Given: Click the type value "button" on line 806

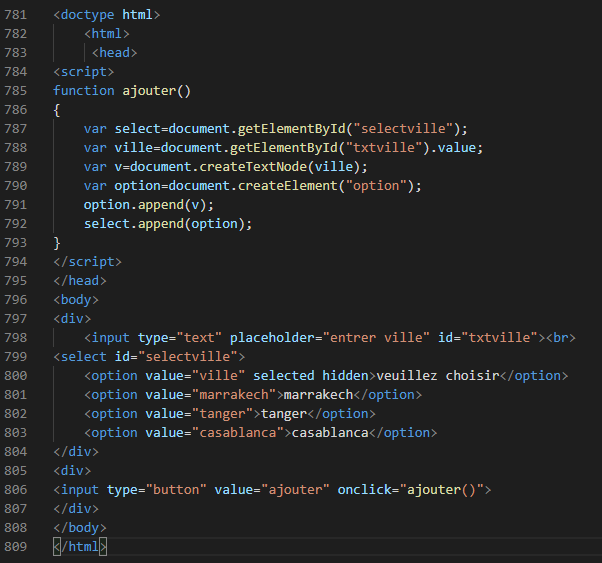Looking at the screenshot, I should (x=176, y=490).
